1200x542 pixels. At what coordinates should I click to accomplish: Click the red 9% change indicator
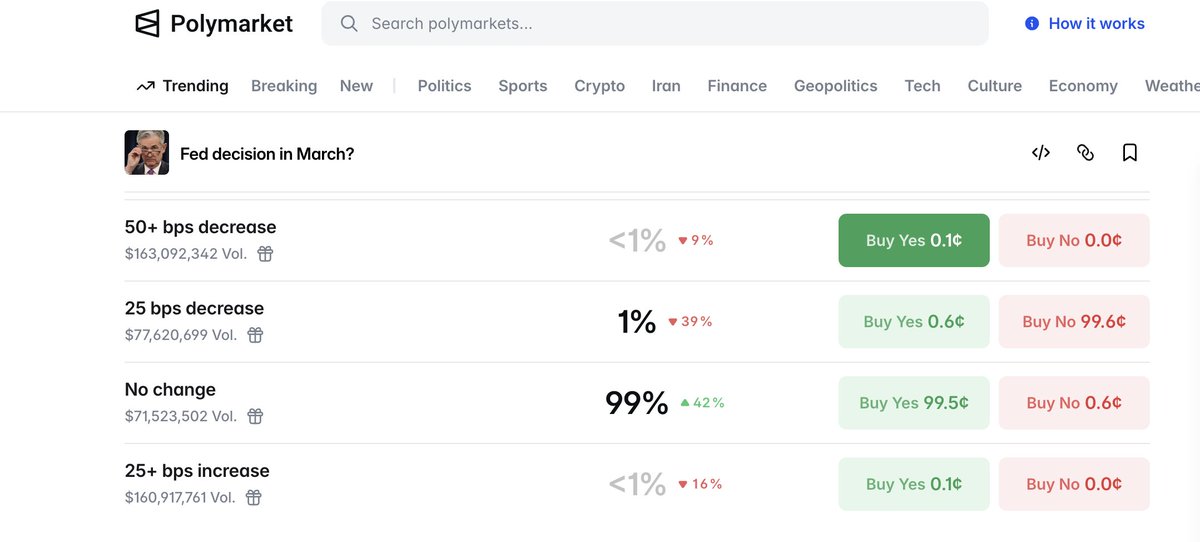pos(696,240)
